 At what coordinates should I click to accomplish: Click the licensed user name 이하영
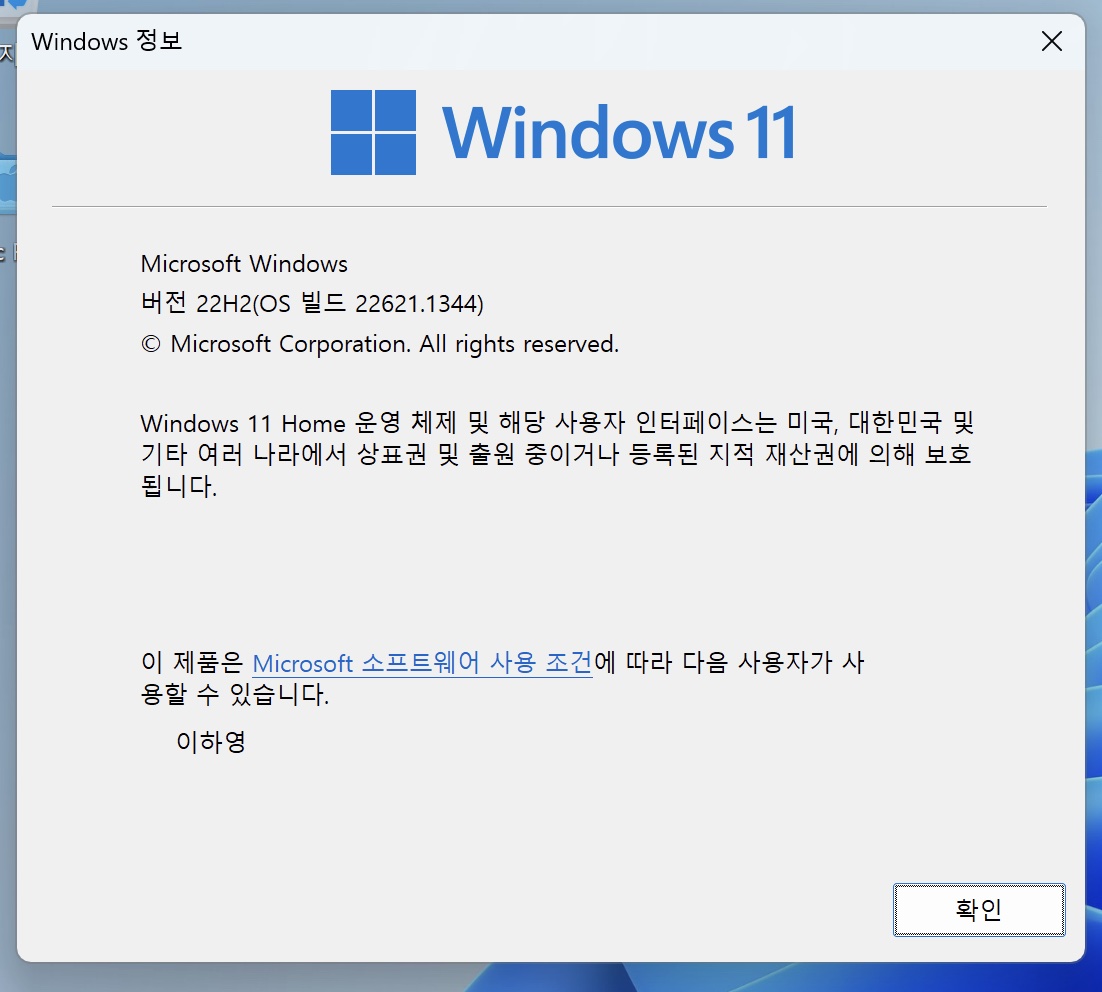coord(211,741)
